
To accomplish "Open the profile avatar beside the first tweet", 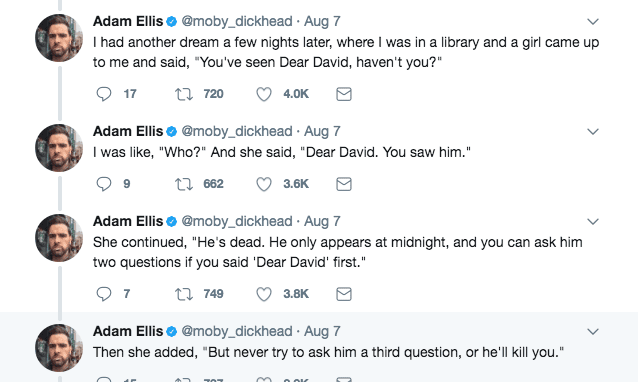I will click(x=59, y=38).
